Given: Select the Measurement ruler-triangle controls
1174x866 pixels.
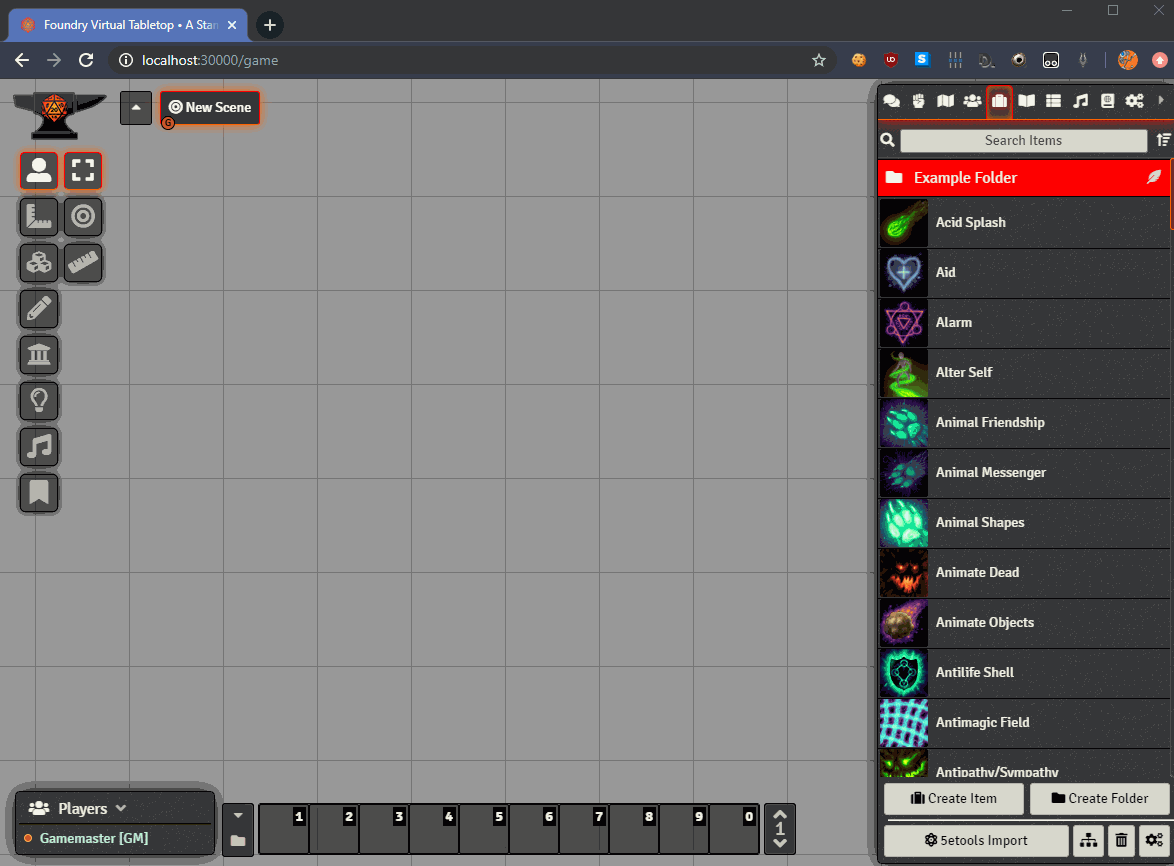Looking at the screenshot, I should tap(39, 217).
